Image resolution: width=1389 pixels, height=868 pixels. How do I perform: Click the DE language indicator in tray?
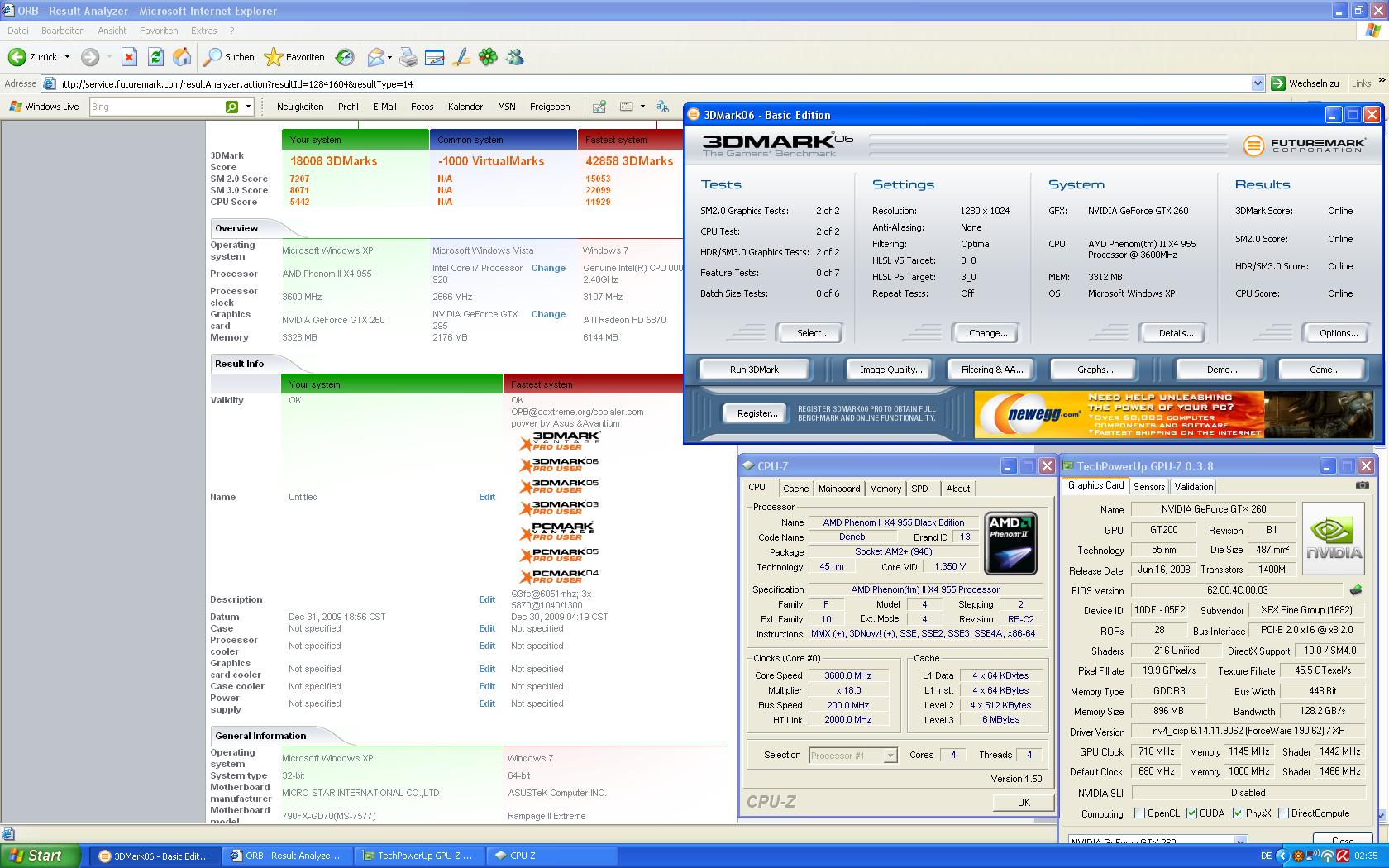click(x=1267, y=856)
